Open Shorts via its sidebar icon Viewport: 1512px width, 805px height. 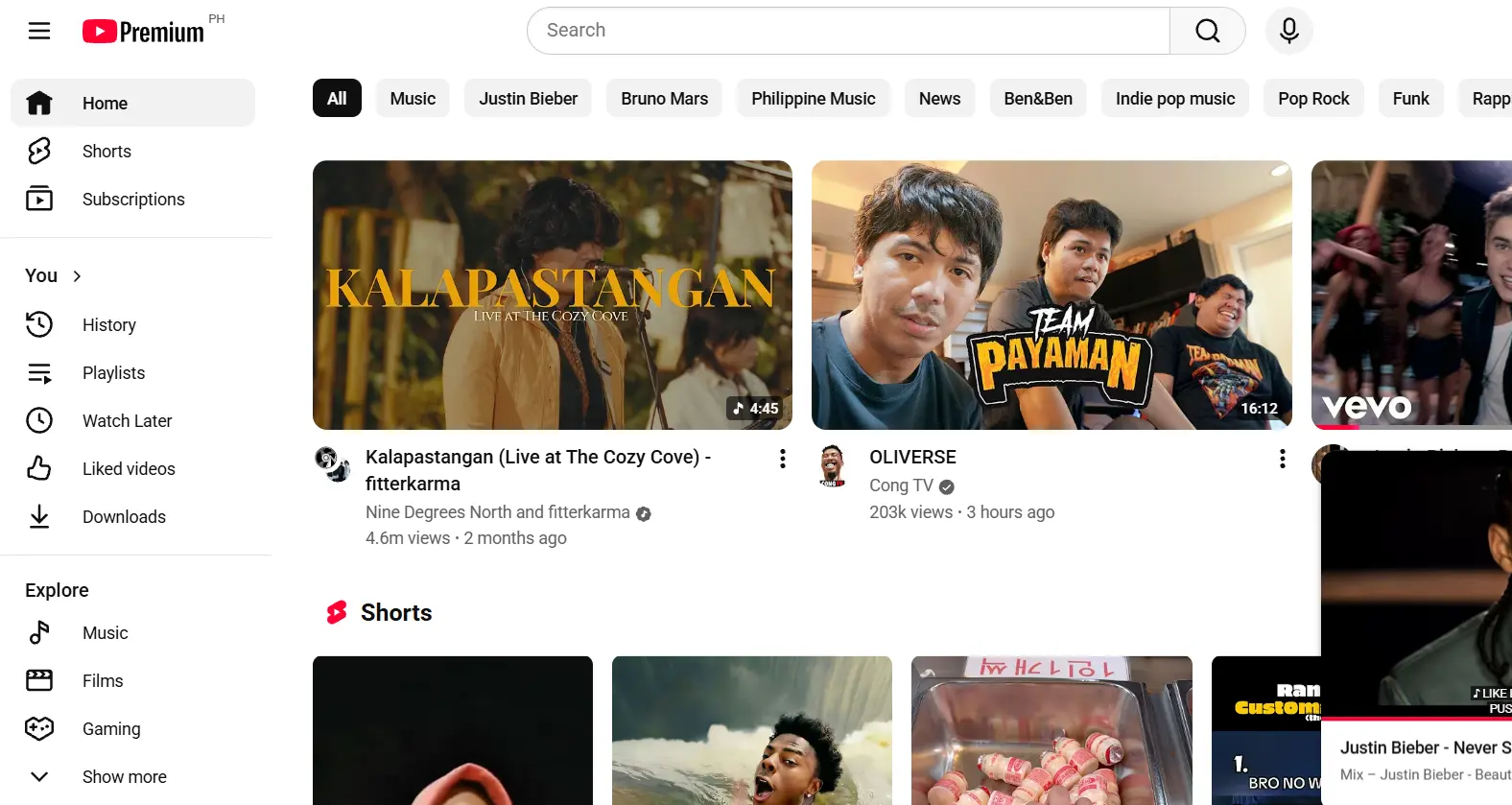click(x=39, y=151)
